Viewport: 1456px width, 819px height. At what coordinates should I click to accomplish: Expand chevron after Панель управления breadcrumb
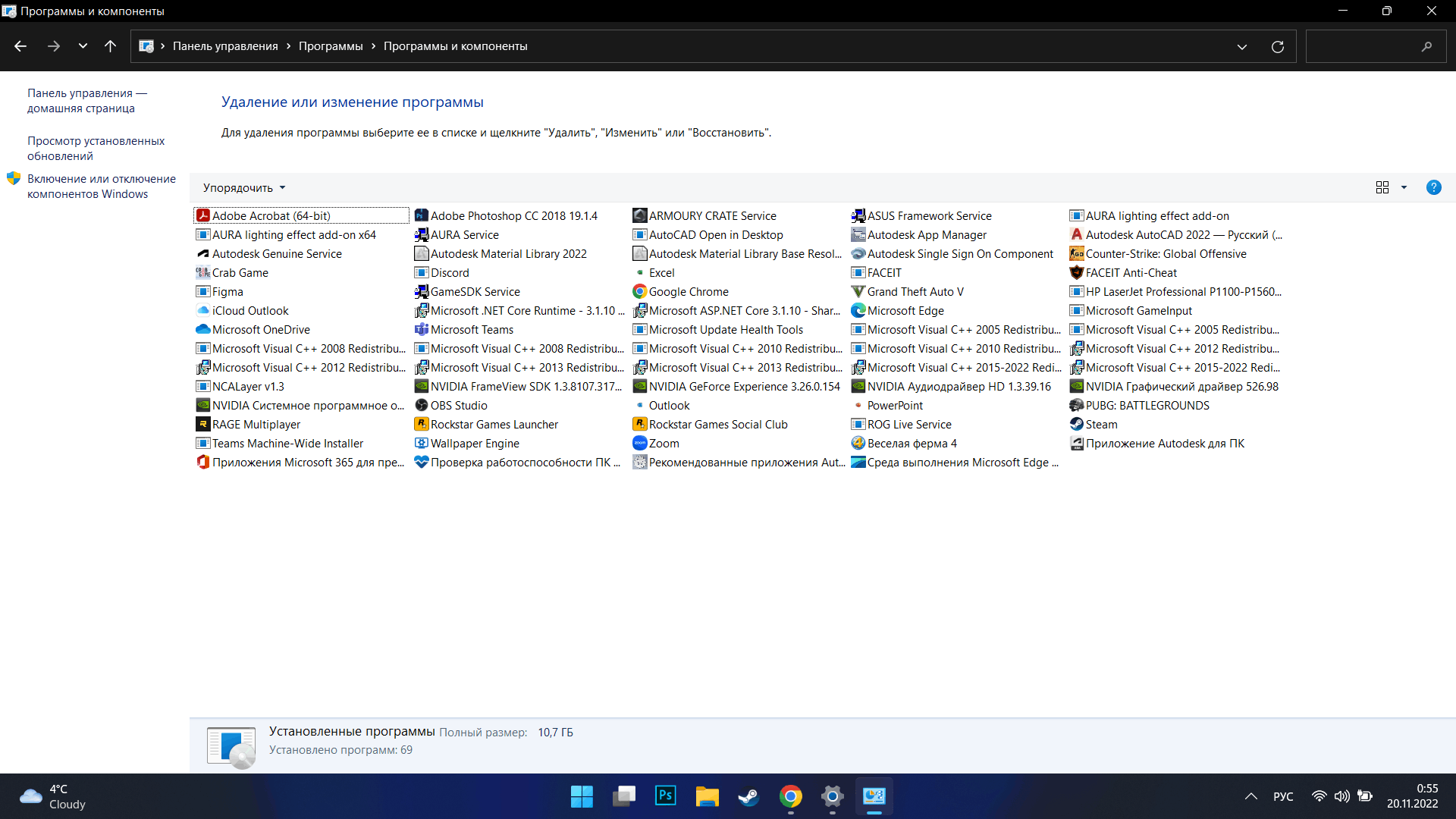click(x=288, y=46)
